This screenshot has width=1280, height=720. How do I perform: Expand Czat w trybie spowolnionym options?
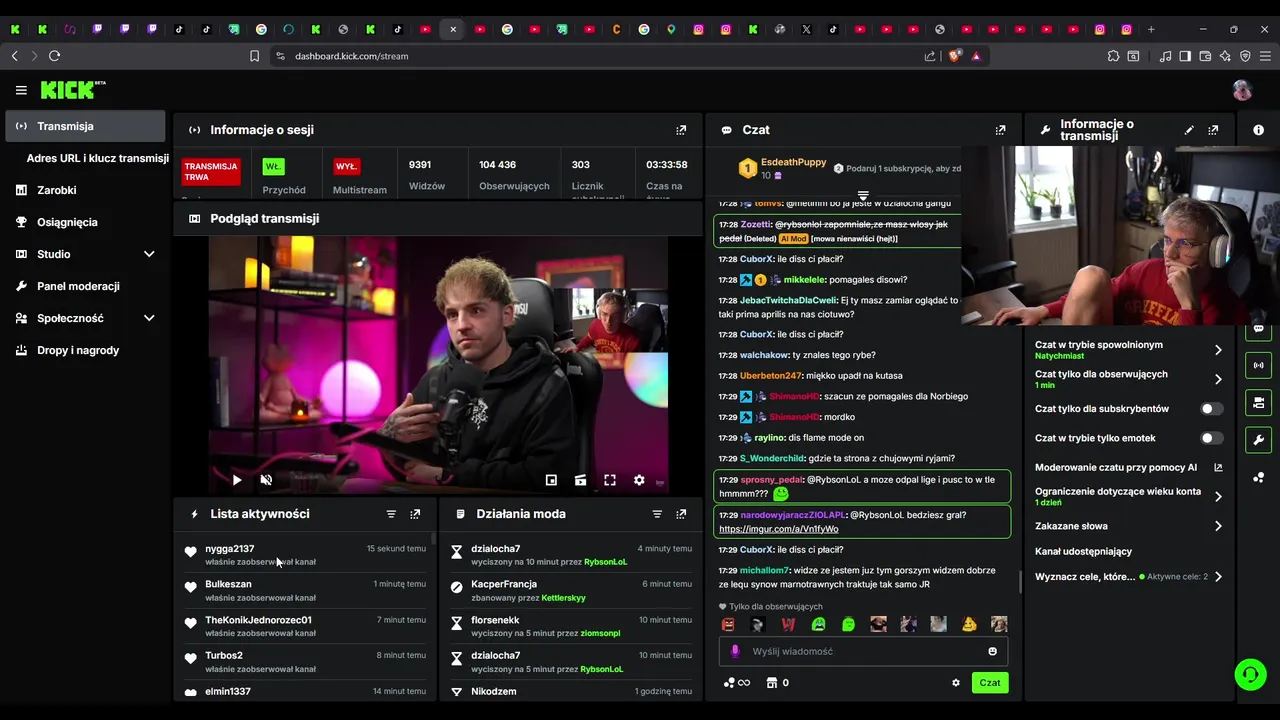1218,350
